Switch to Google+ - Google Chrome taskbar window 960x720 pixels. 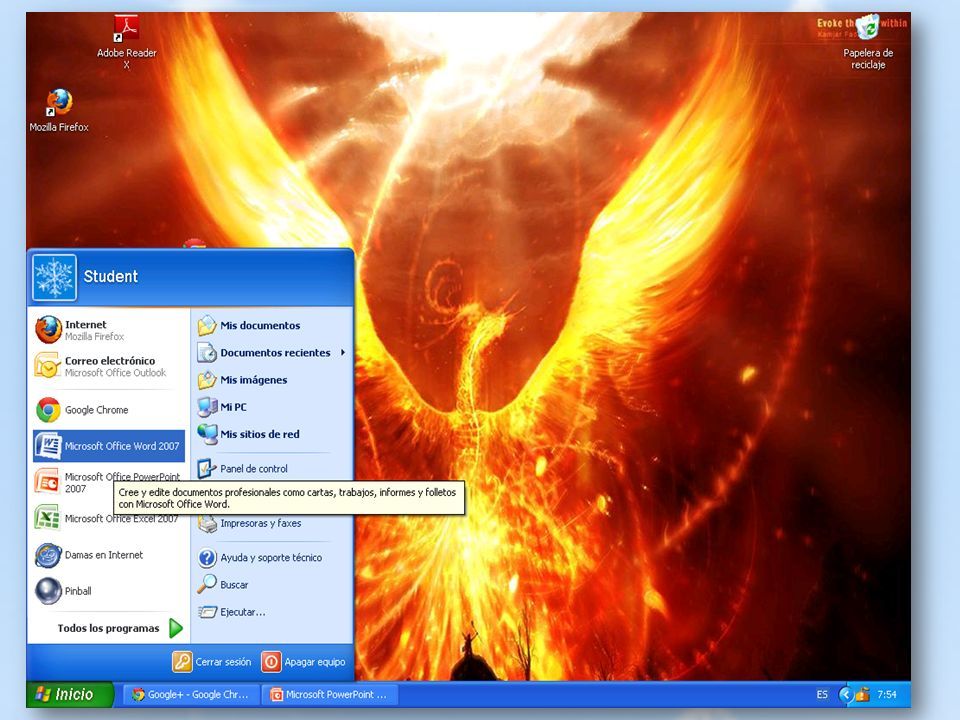click(x=193, y=694)
